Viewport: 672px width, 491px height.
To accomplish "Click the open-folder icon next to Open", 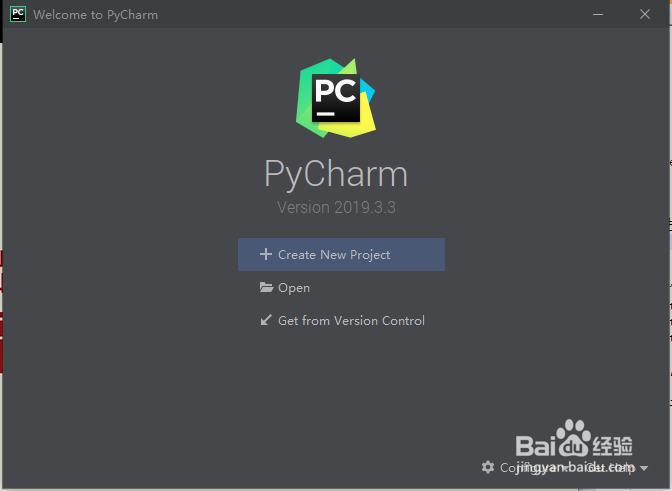I will click(x=266, y=287).
